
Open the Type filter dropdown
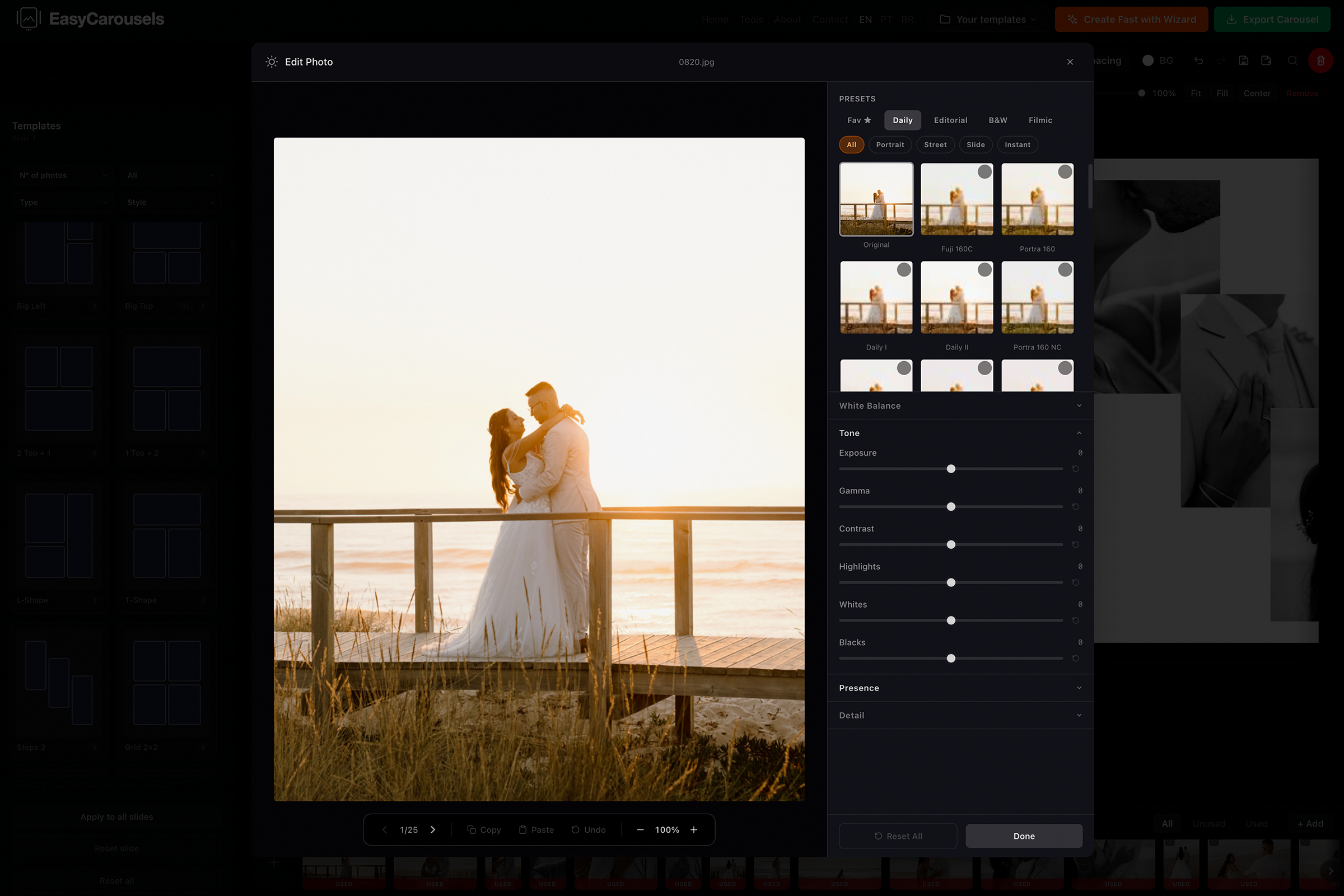point(62,202)
